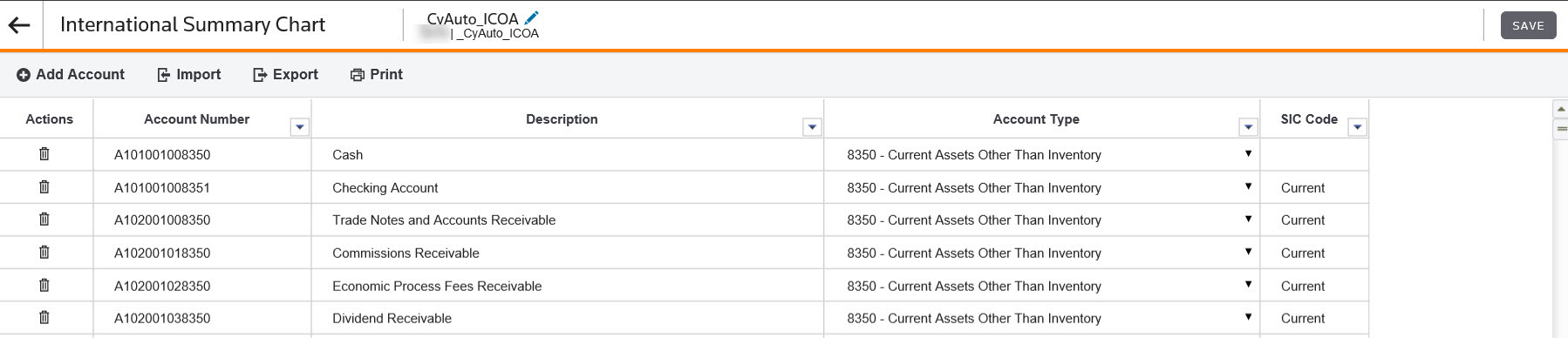Delete the Commissions Receivable row
This screenshot has height=338, width=1568.
coord(44,253)
